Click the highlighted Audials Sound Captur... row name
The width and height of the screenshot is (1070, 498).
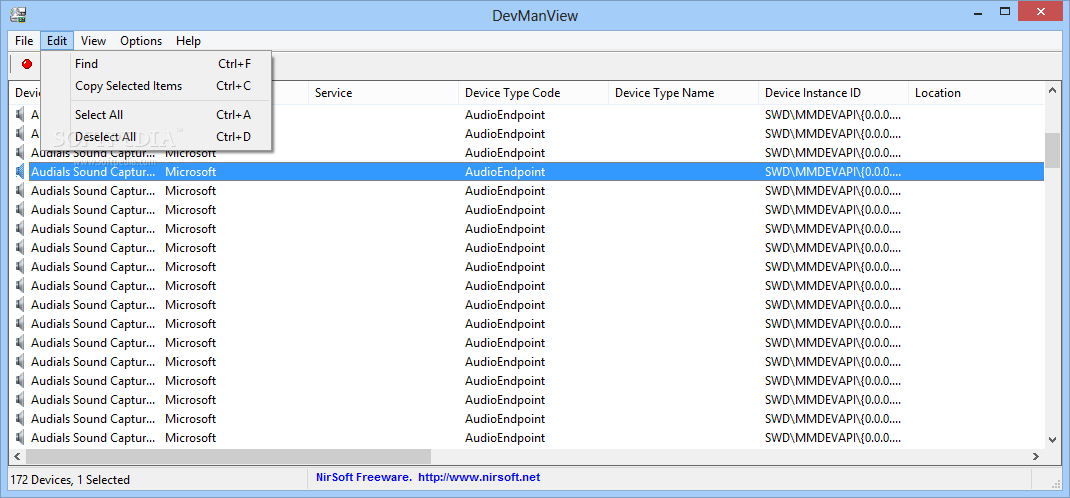[x=93, y=172]
